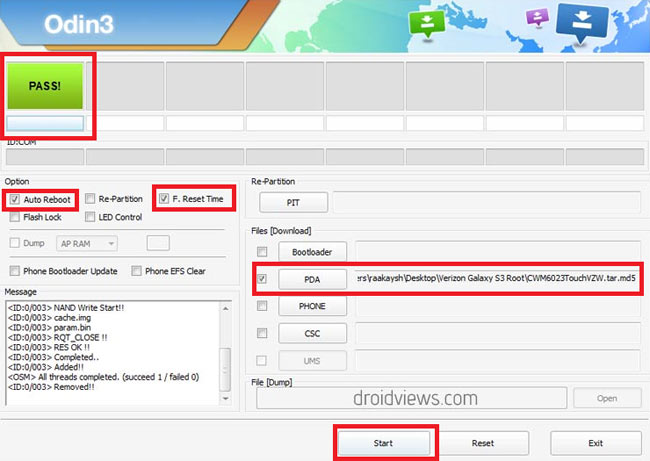
Task: Click the Start button
Action: (383, 443)
